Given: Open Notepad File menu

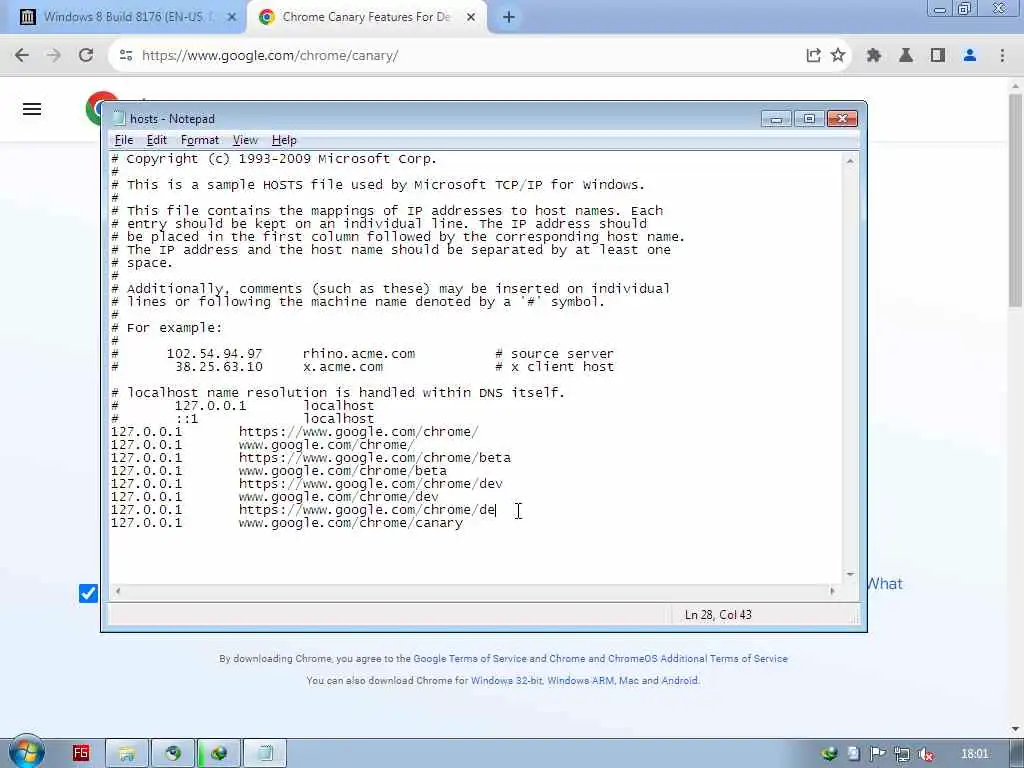Looking at the screenshot, I should [x=123, y=140].
